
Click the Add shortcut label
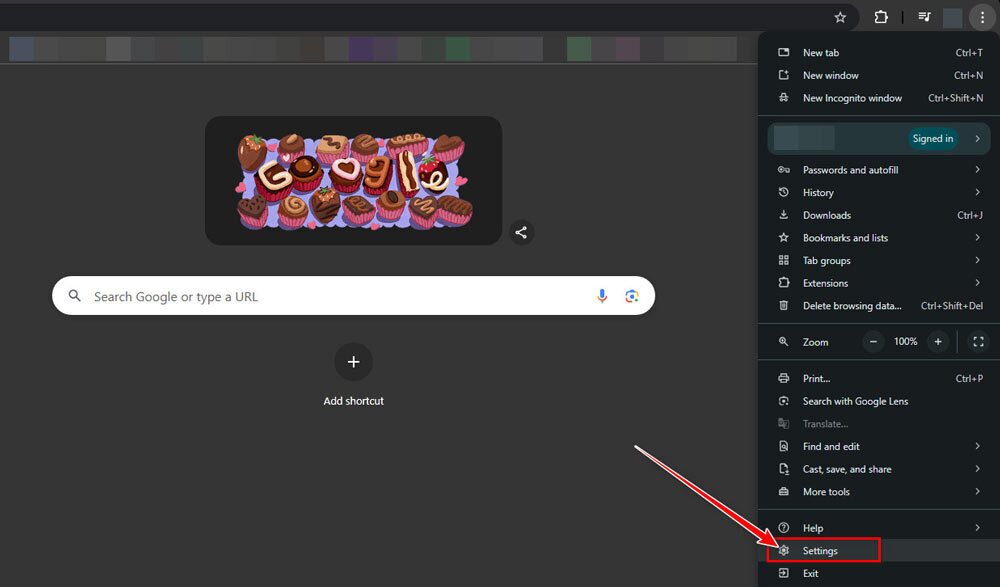pos(353,401)
